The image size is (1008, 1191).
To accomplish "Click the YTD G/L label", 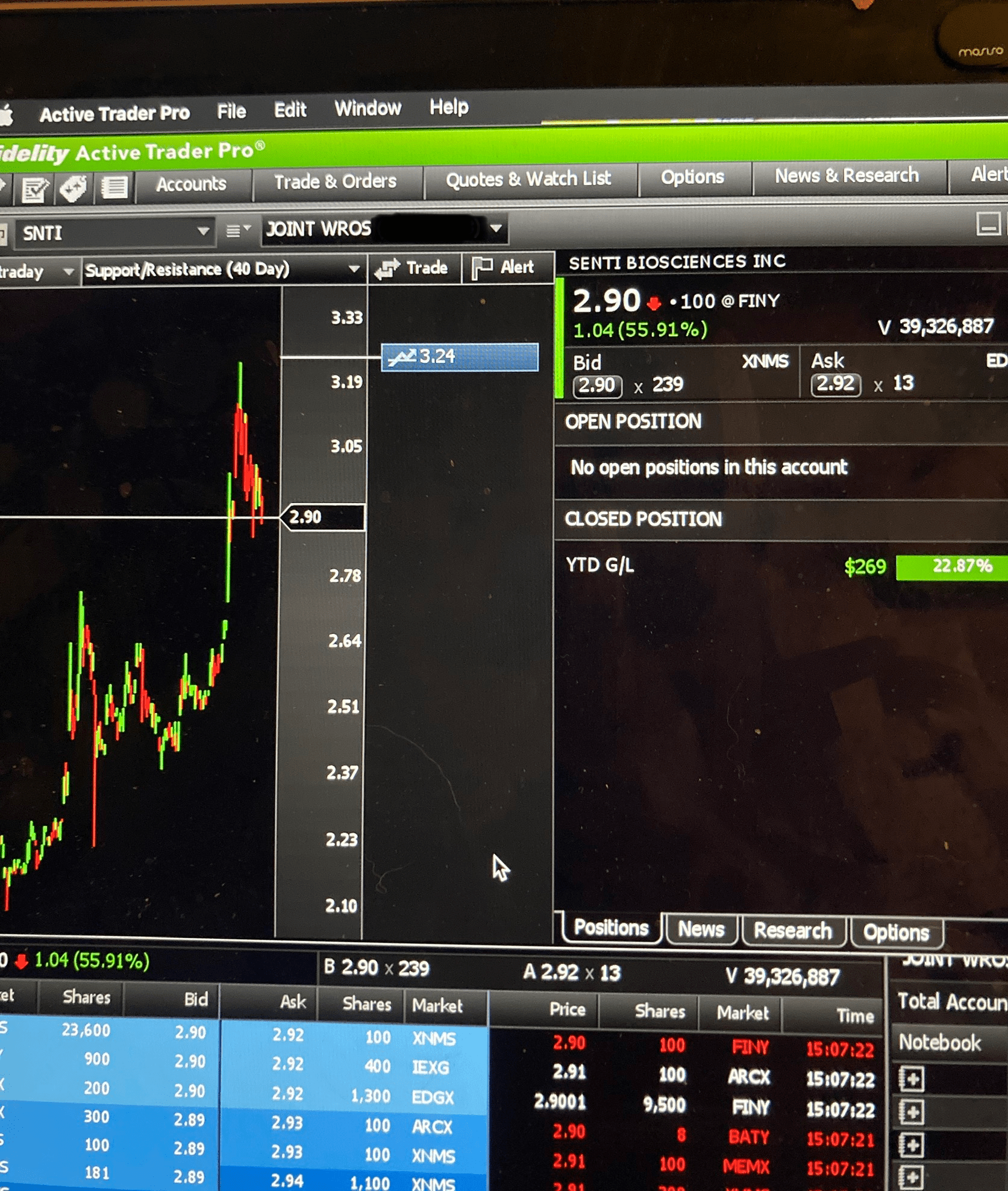I will (599, 565).
